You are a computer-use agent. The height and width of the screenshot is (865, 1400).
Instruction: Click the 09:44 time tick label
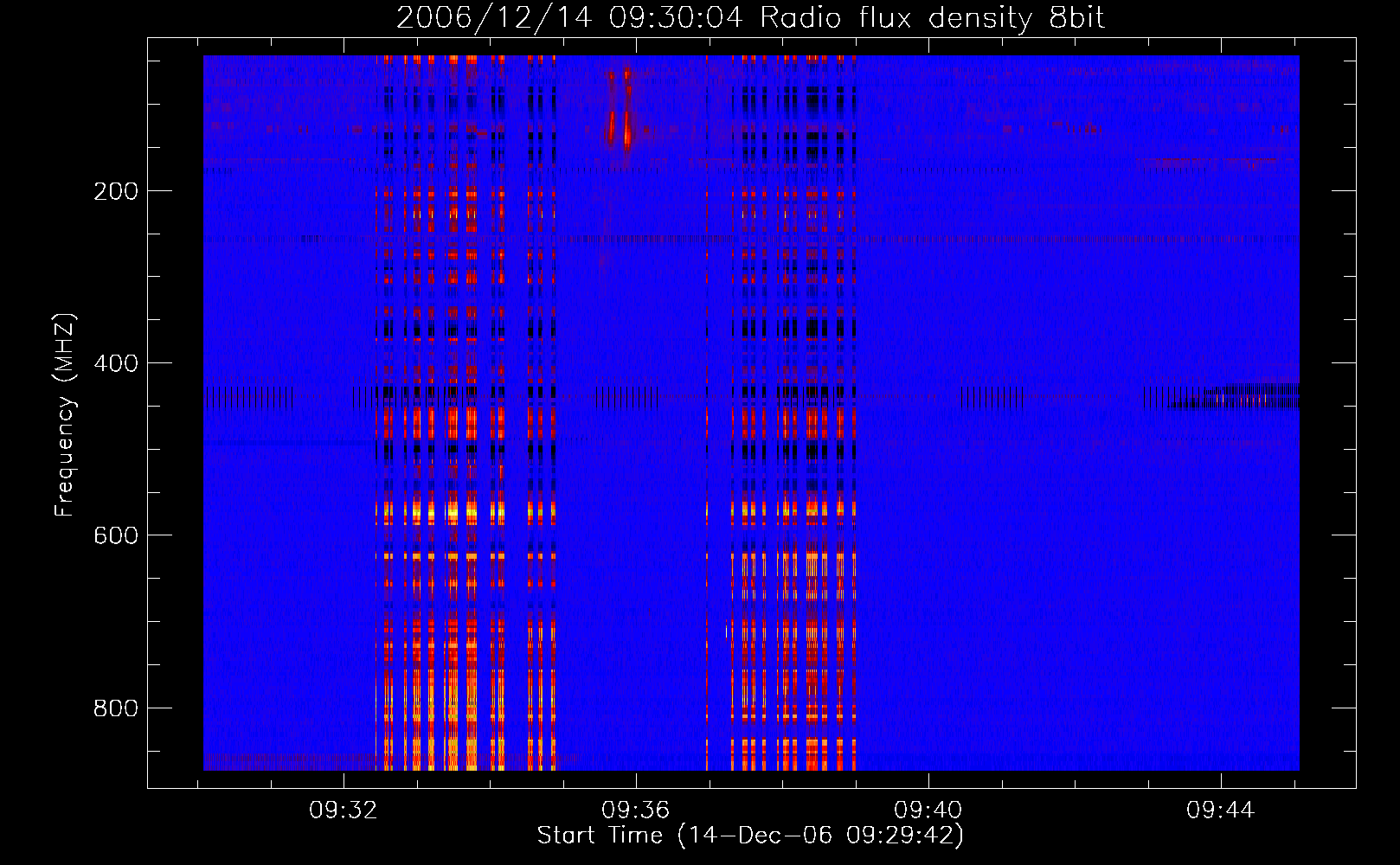(1220, 811)
